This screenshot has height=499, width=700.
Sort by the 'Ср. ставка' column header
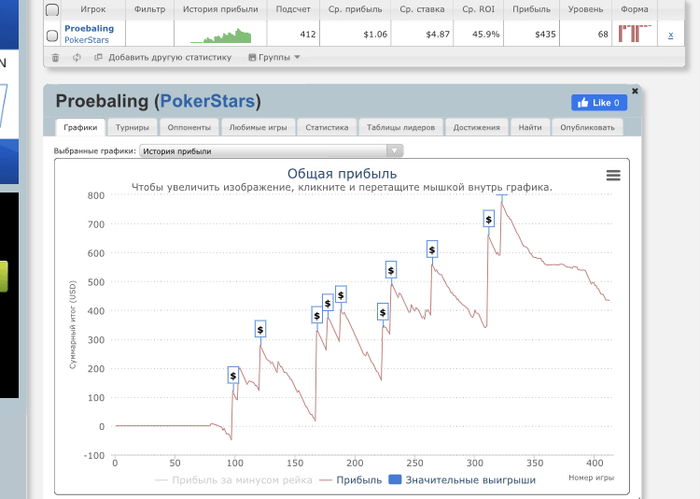(x=422, y=9)
